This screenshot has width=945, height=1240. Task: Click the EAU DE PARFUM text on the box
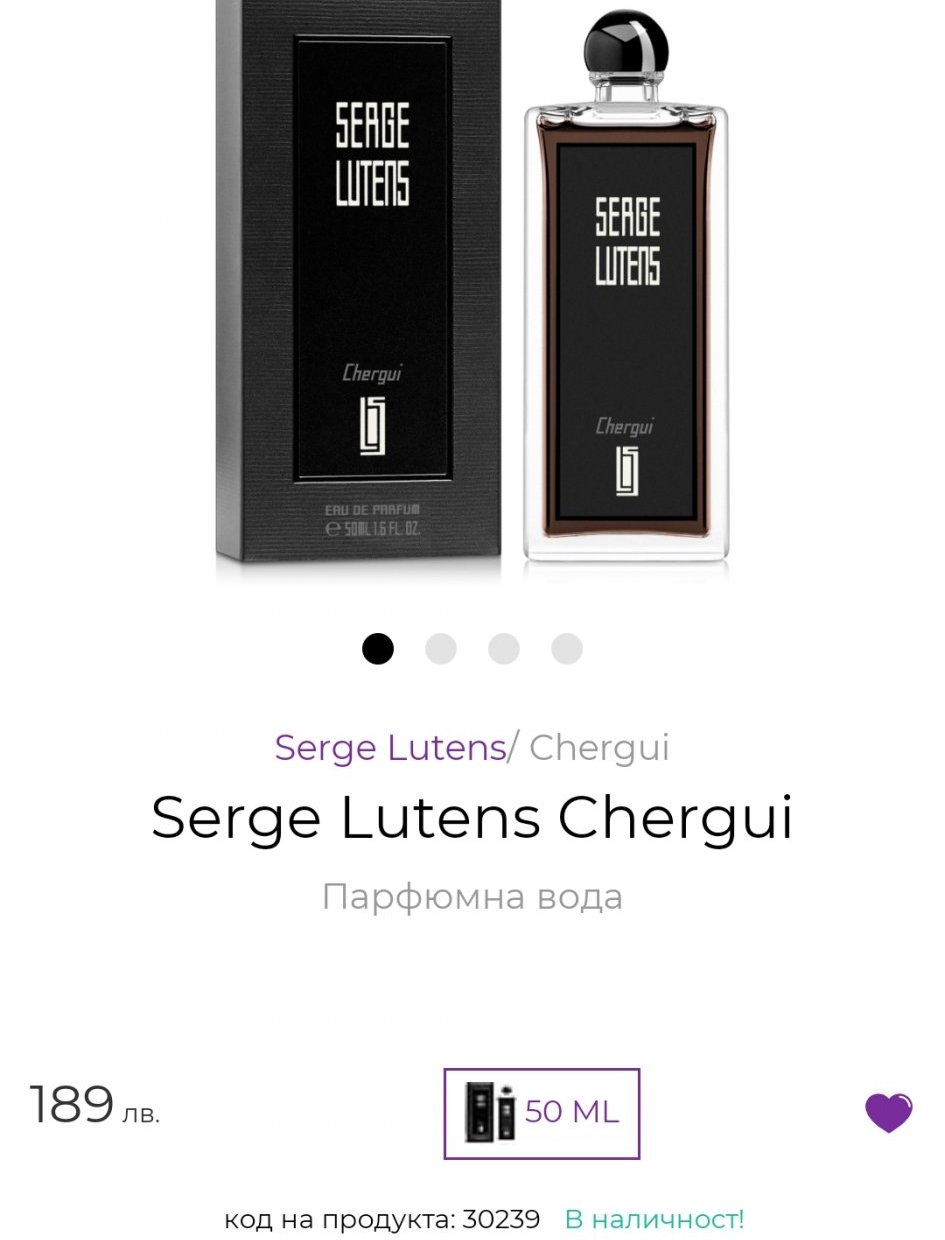click(373, 512)
